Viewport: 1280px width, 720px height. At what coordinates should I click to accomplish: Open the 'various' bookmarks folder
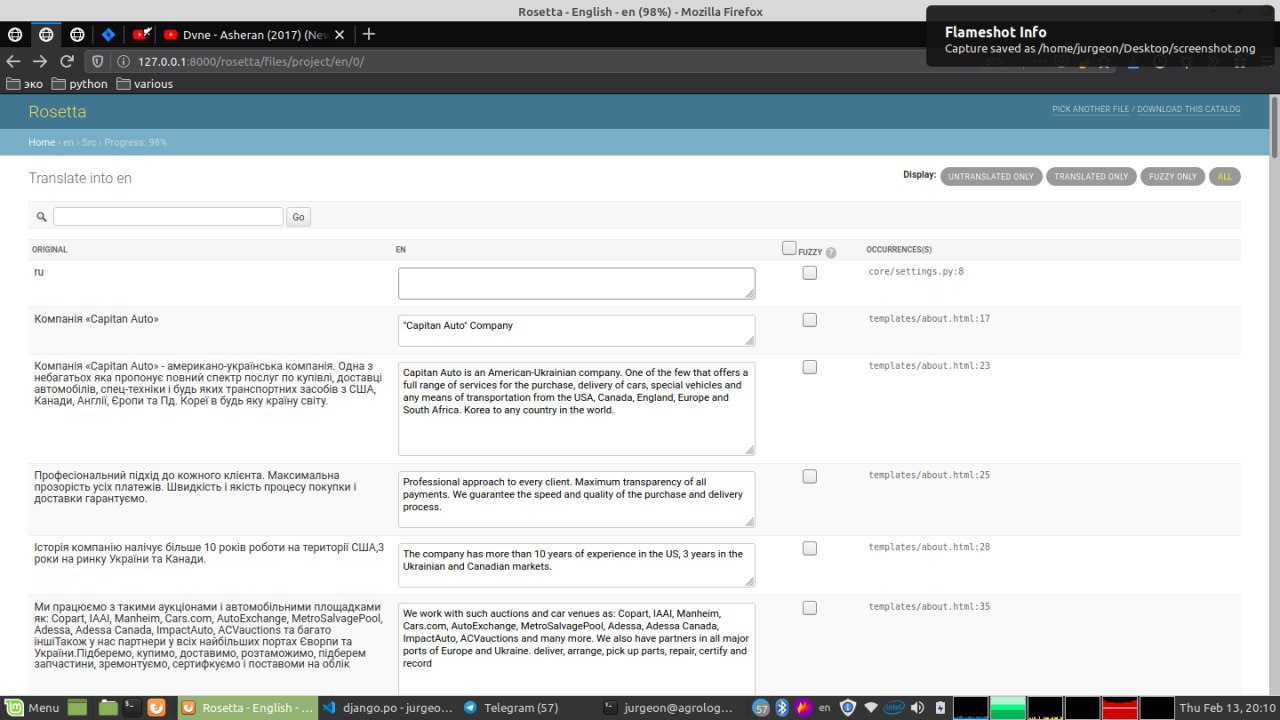coord(145,84)
